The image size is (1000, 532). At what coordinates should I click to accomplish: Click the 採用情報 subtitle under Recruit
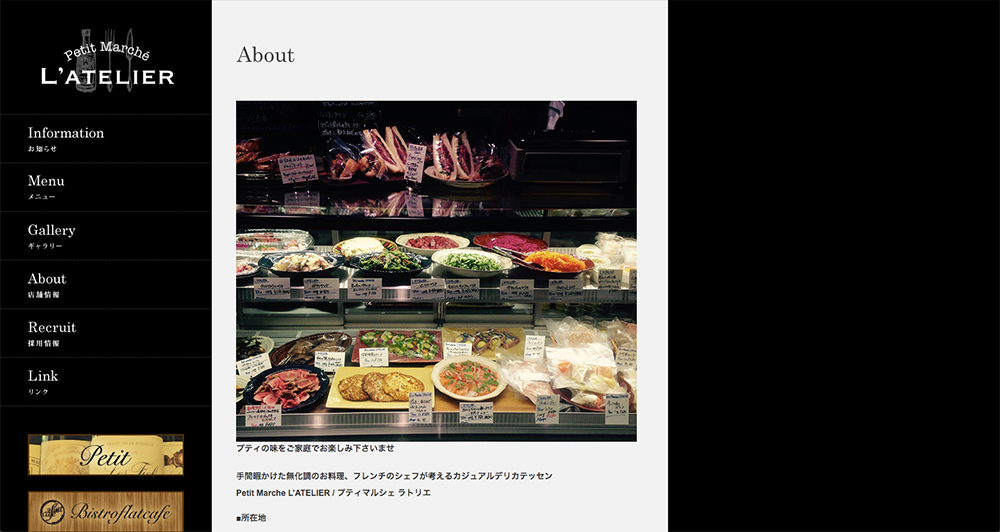(43, 343)
